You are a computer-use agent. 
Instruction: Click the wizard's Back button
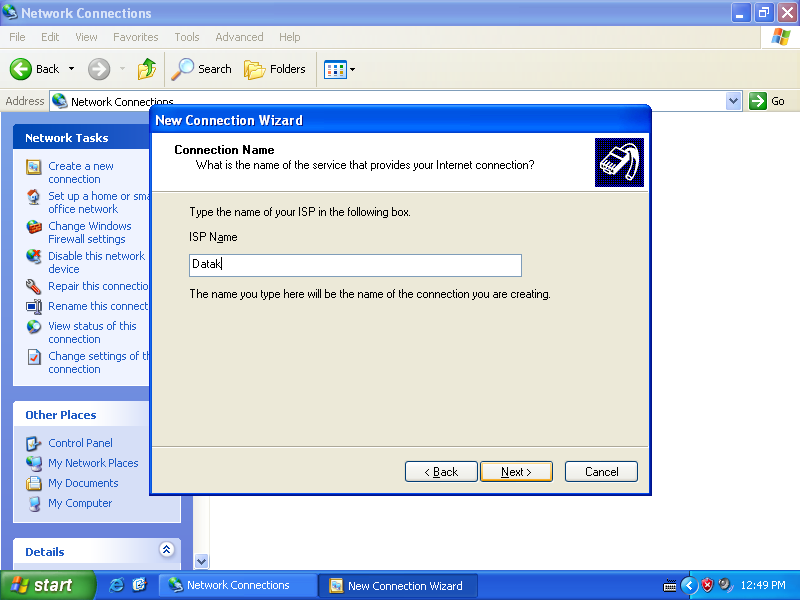441,471
